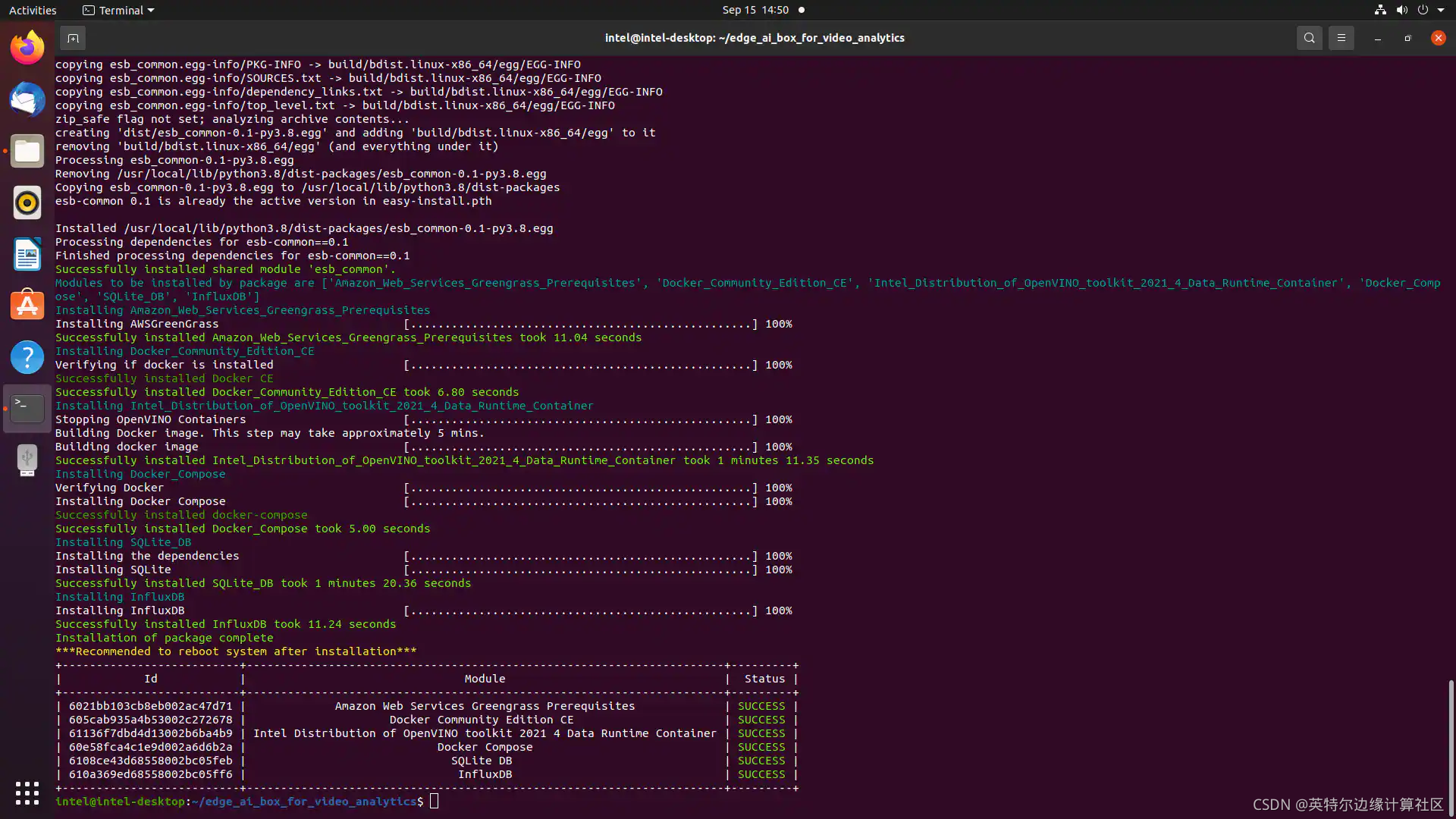Show Applications grid button
This screenshot has width=1456, height=819.
[27, 793]
